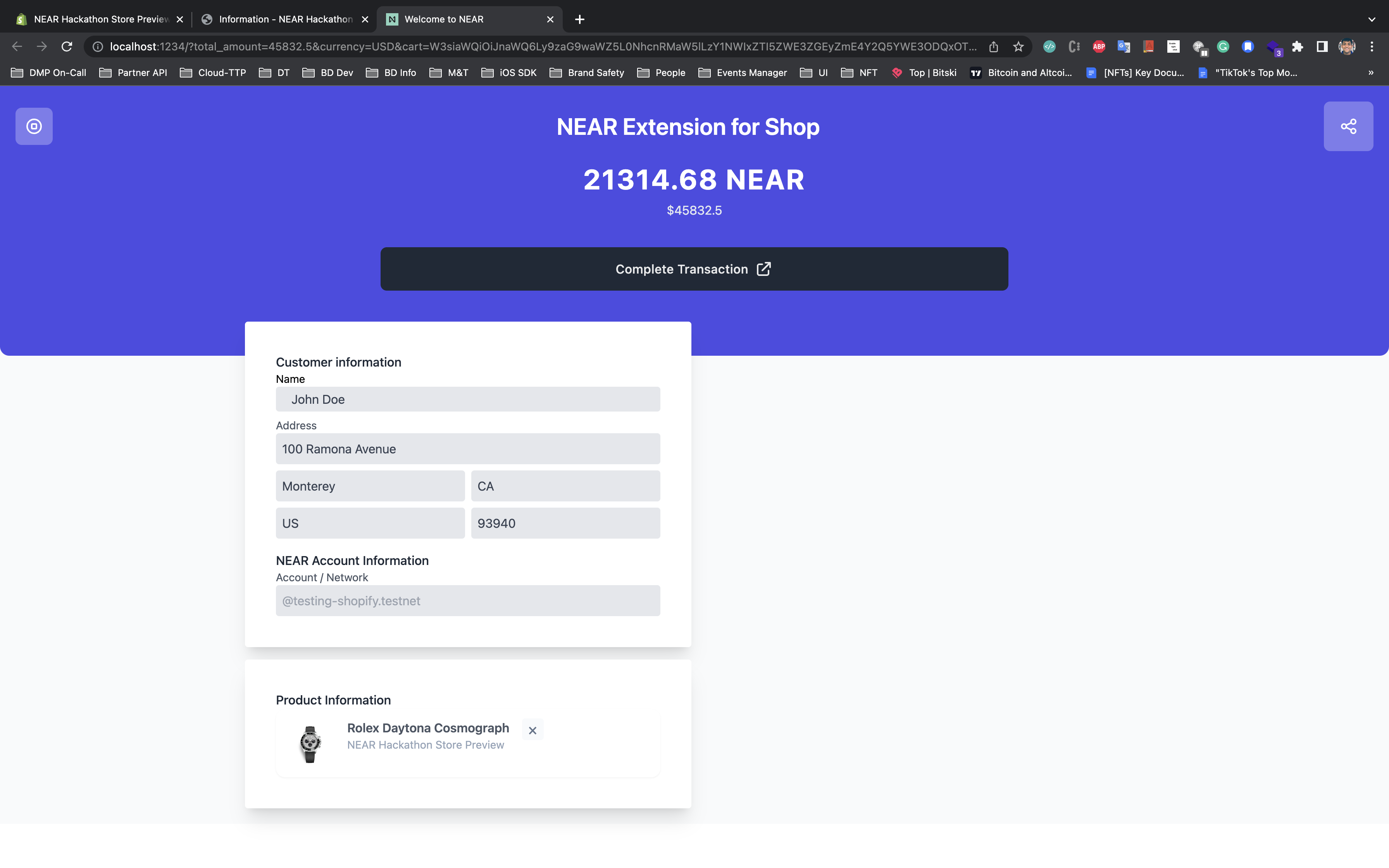
Task: Toggle the browser side panel icon
Action: pyautogui.click(x=1322, y=46)
